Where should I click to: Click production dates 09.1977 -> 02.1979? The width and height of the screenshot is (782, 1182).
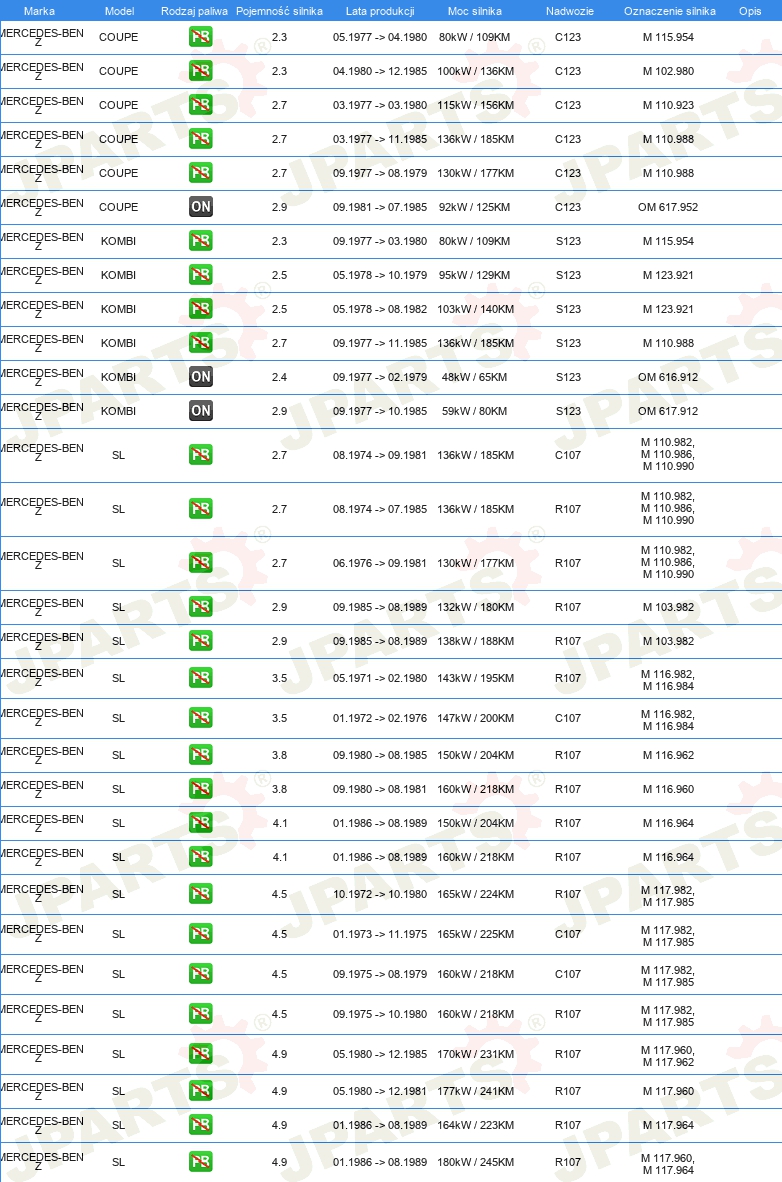(x=380, y=377)
